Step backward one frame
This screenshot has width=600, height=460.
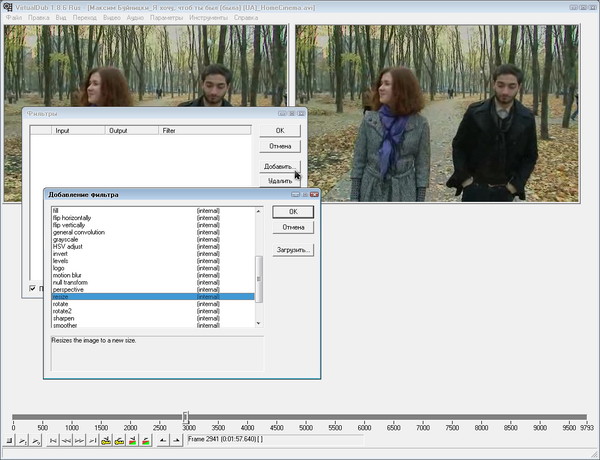coord(66,441)
